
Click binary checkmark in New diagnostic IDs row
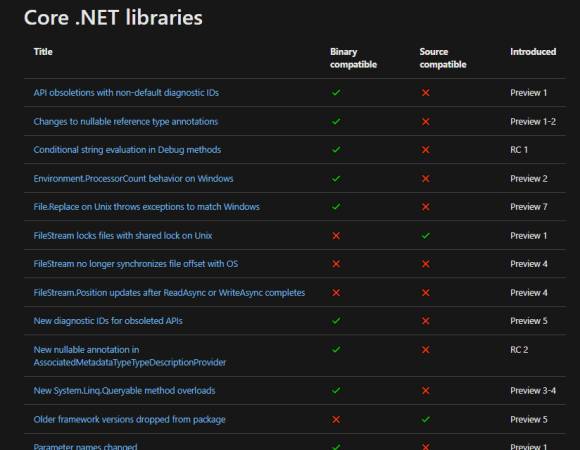tap(336, 321)
